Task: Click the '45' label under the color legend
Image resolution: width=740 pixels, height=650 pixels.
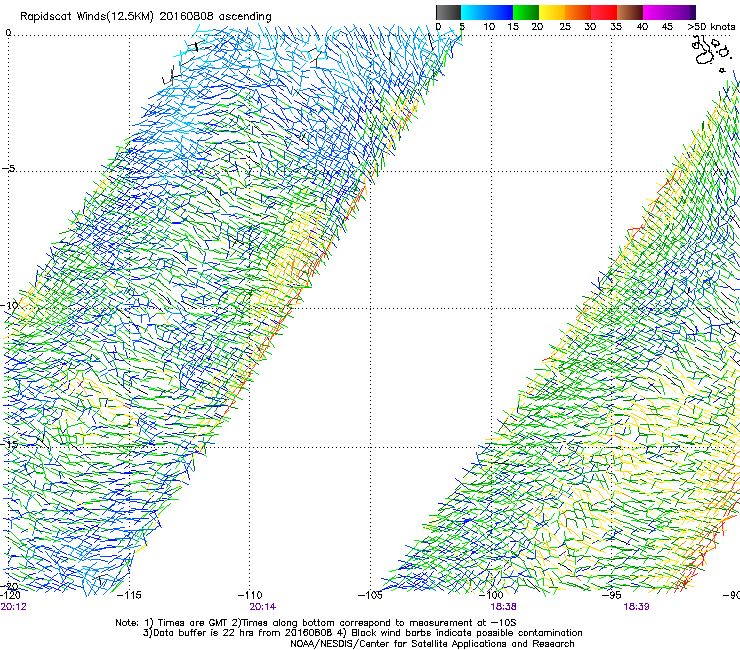Action: 667,27
